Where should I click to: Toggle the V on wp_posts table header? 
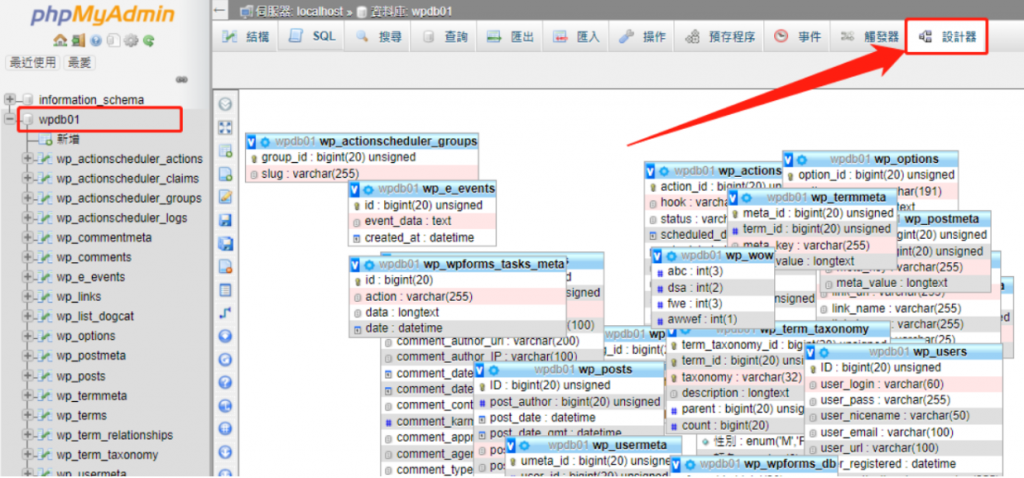pos(481,370)
